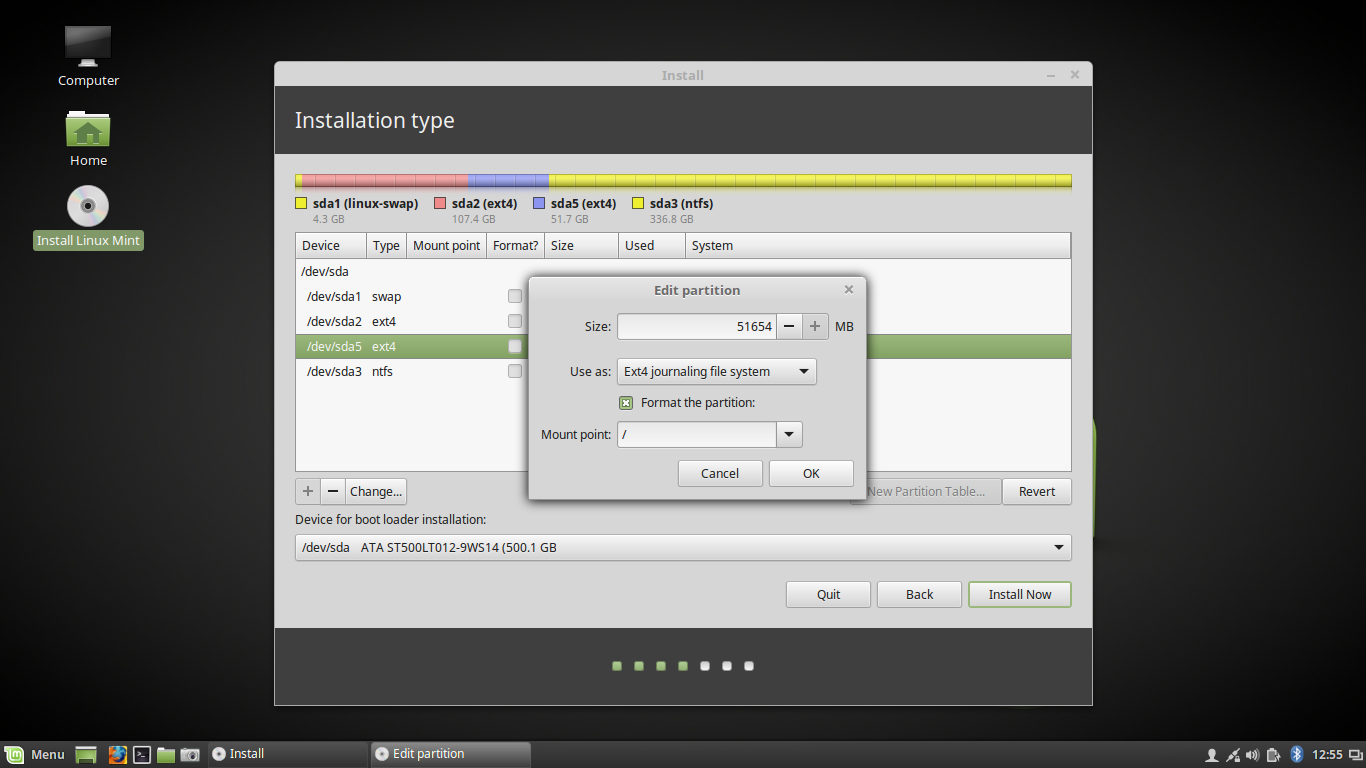
Task: Select the /dev/sda row
Action: (x=683, y=271)
